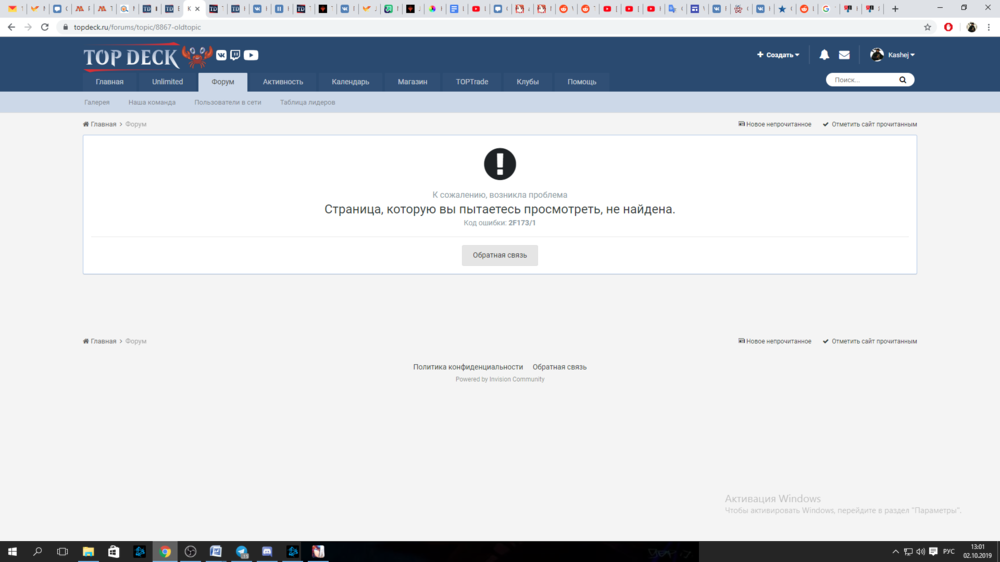Focus the Поиск search field
The height and width of the screenshot is (562, 1000).
pos(860,80)
